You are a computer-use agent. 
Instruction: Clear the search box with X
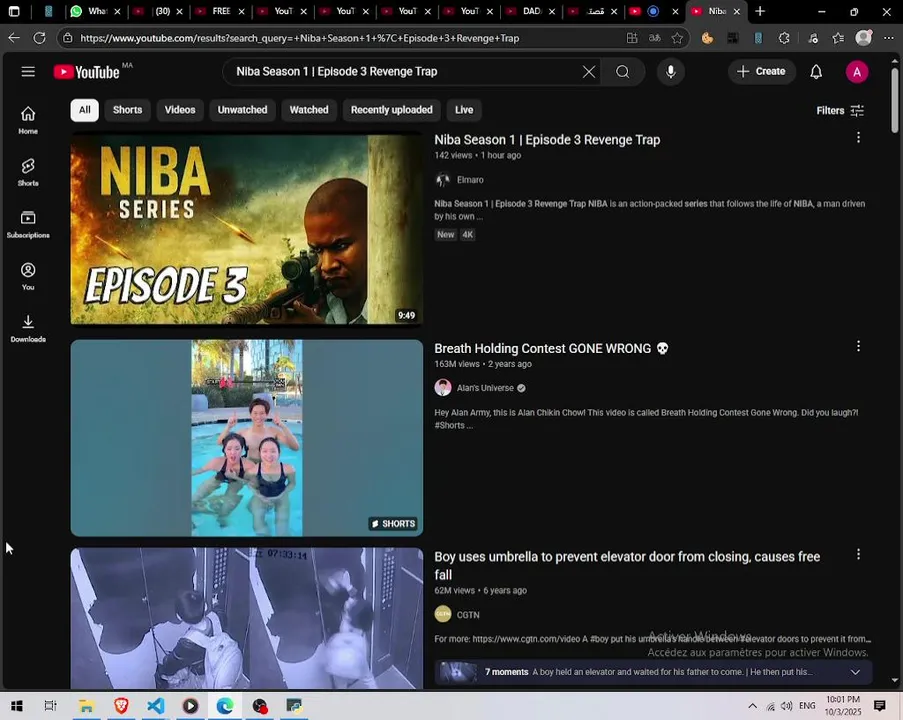[589, 72]
